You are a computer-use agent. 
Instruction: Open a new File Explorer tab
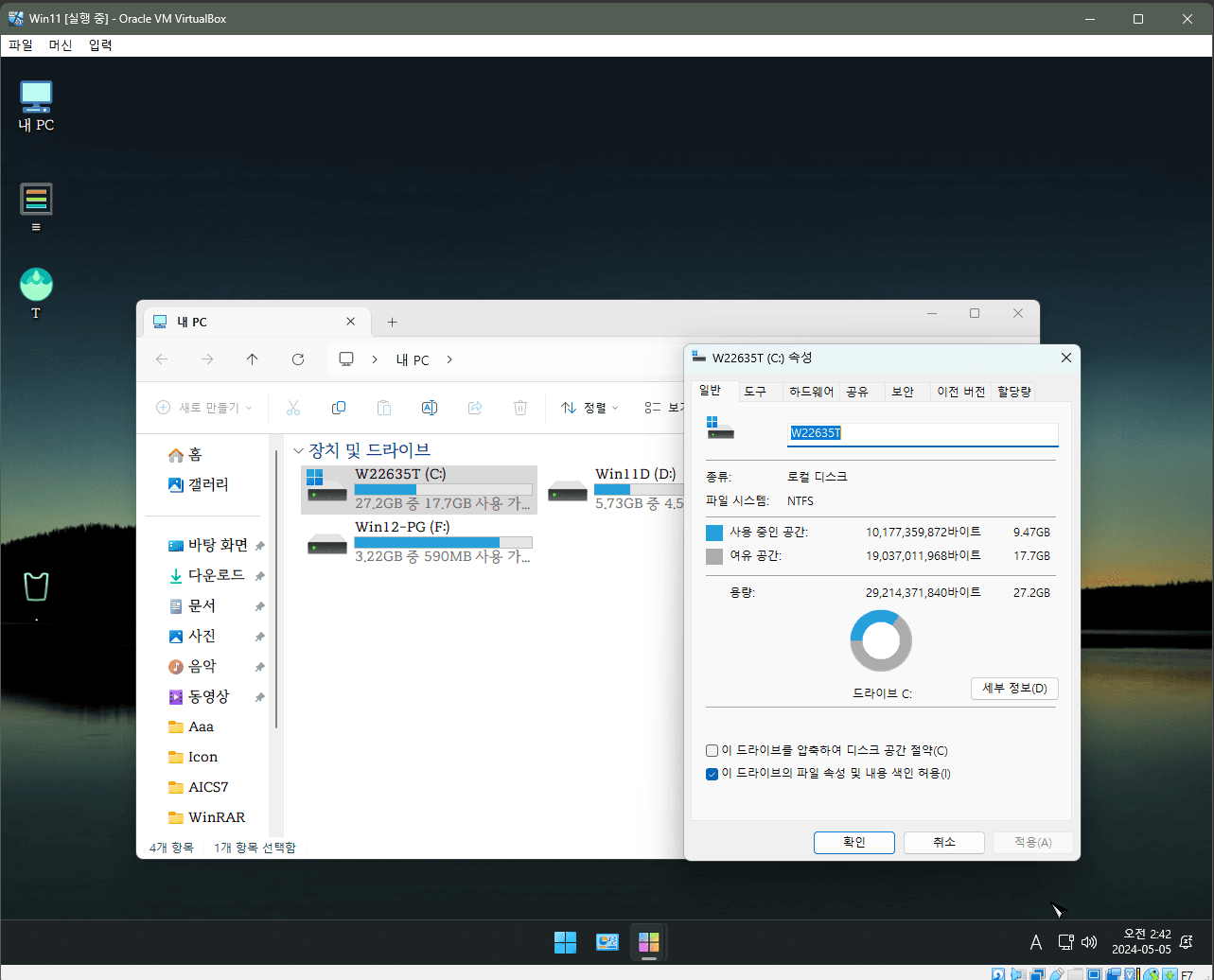point(392,323)
